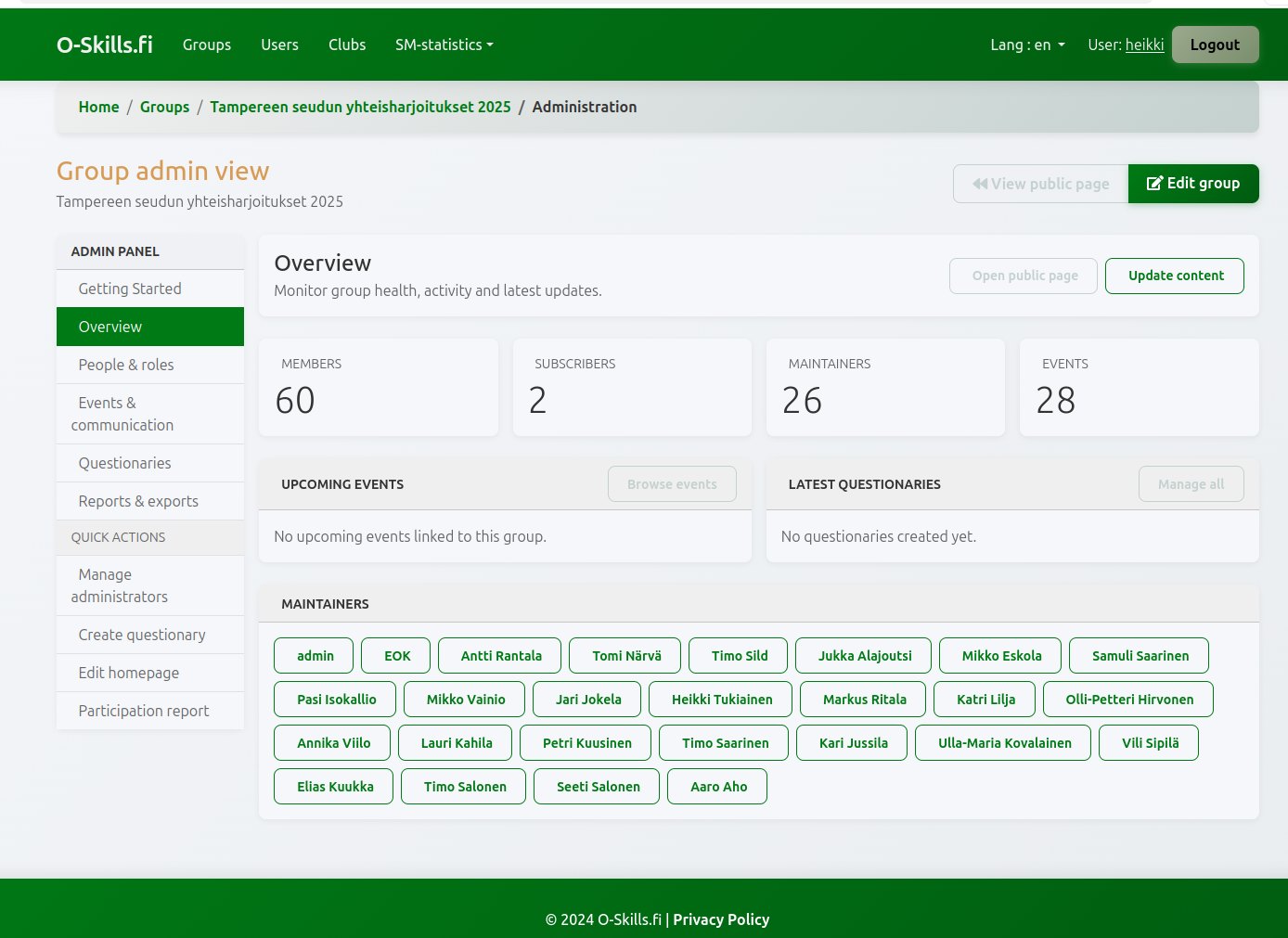Expand the Lang: en language selector

(1026, 45)
